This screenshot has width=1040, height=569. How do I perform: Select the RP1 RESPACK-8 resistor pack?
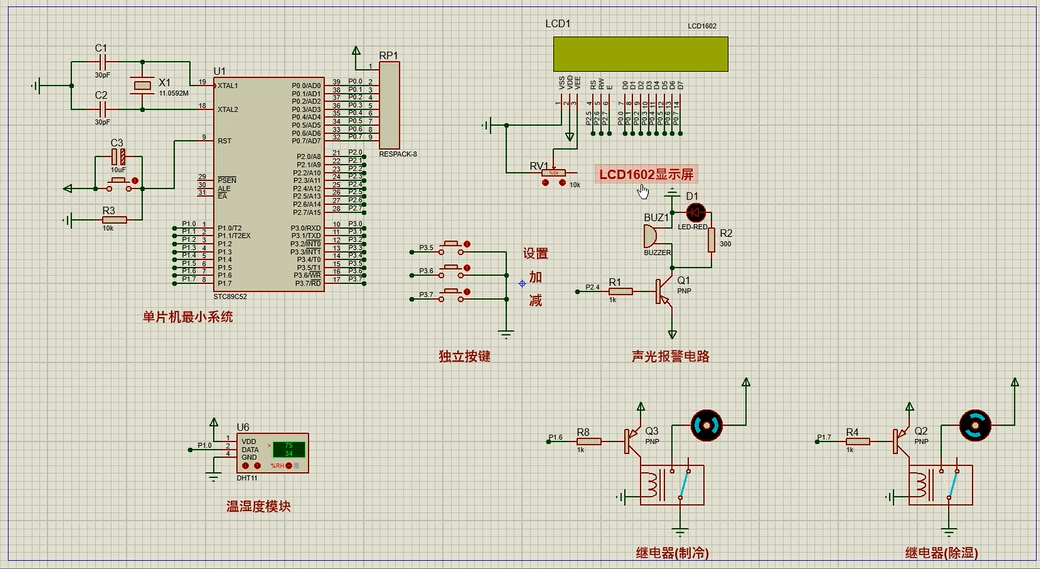(389, 105)
